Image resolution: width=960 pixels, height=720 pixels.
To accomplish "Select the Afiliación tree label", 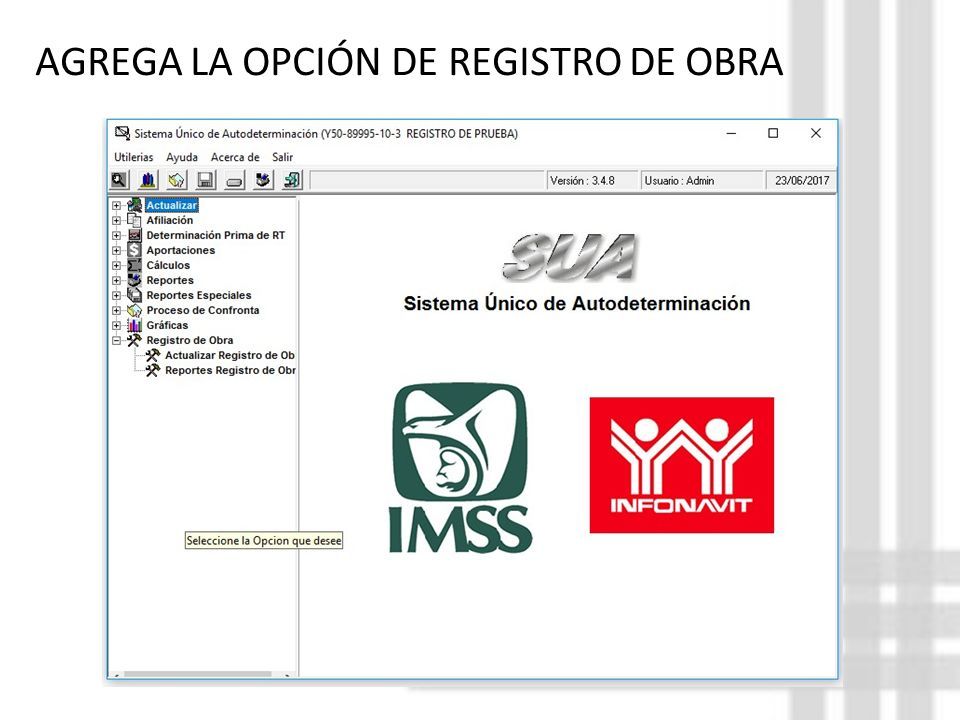I will coord(170,220).
